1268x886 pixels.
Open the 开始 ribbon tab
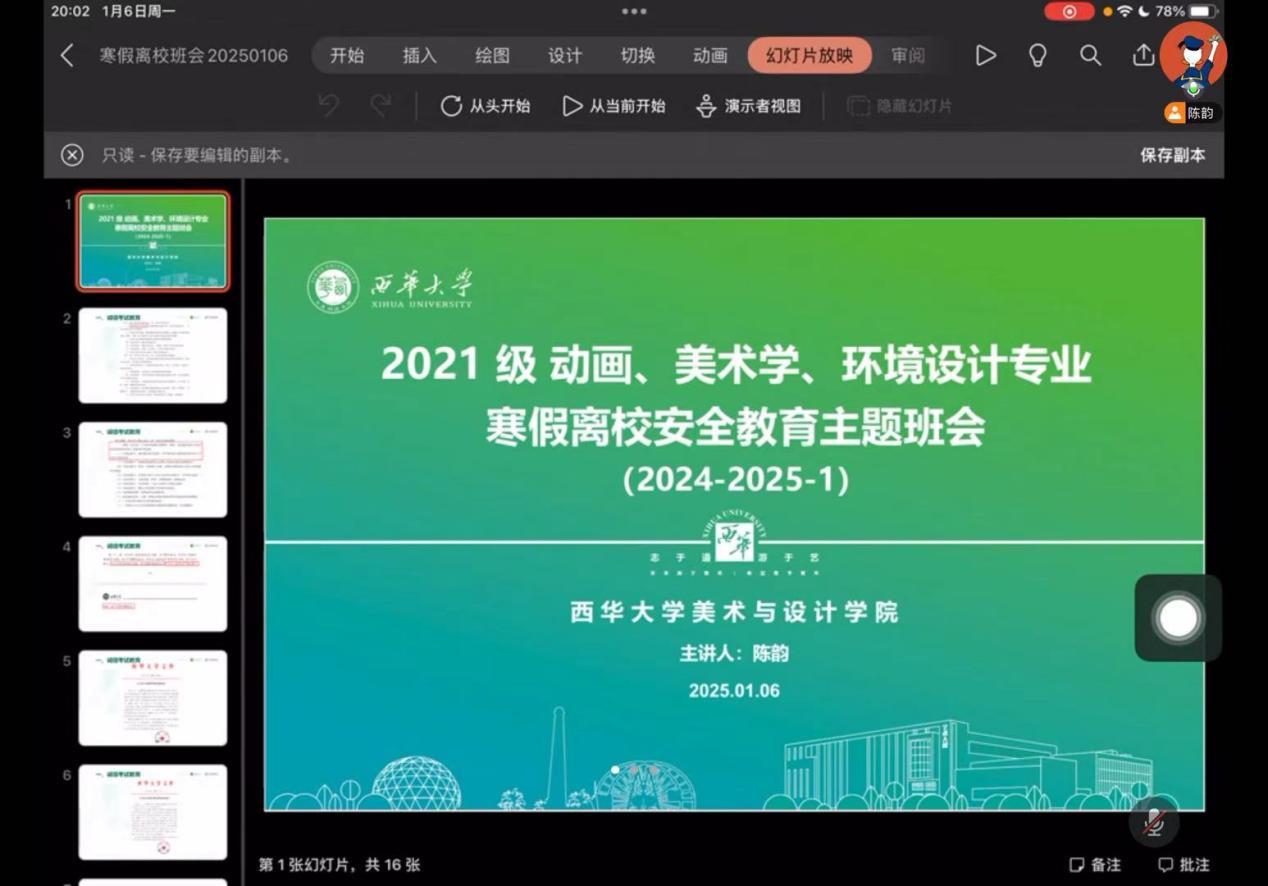(x=347, y=56)
